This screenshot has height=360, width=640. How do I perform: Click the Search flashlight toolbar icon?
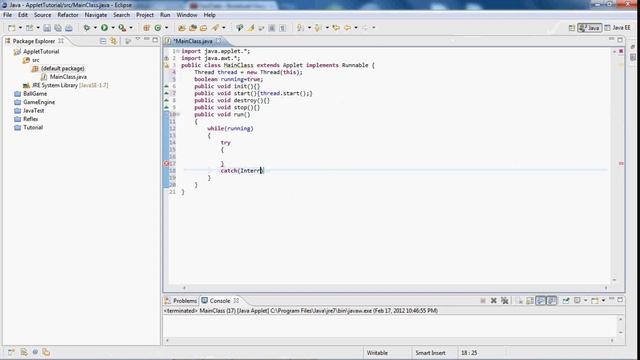click(215, 28)
